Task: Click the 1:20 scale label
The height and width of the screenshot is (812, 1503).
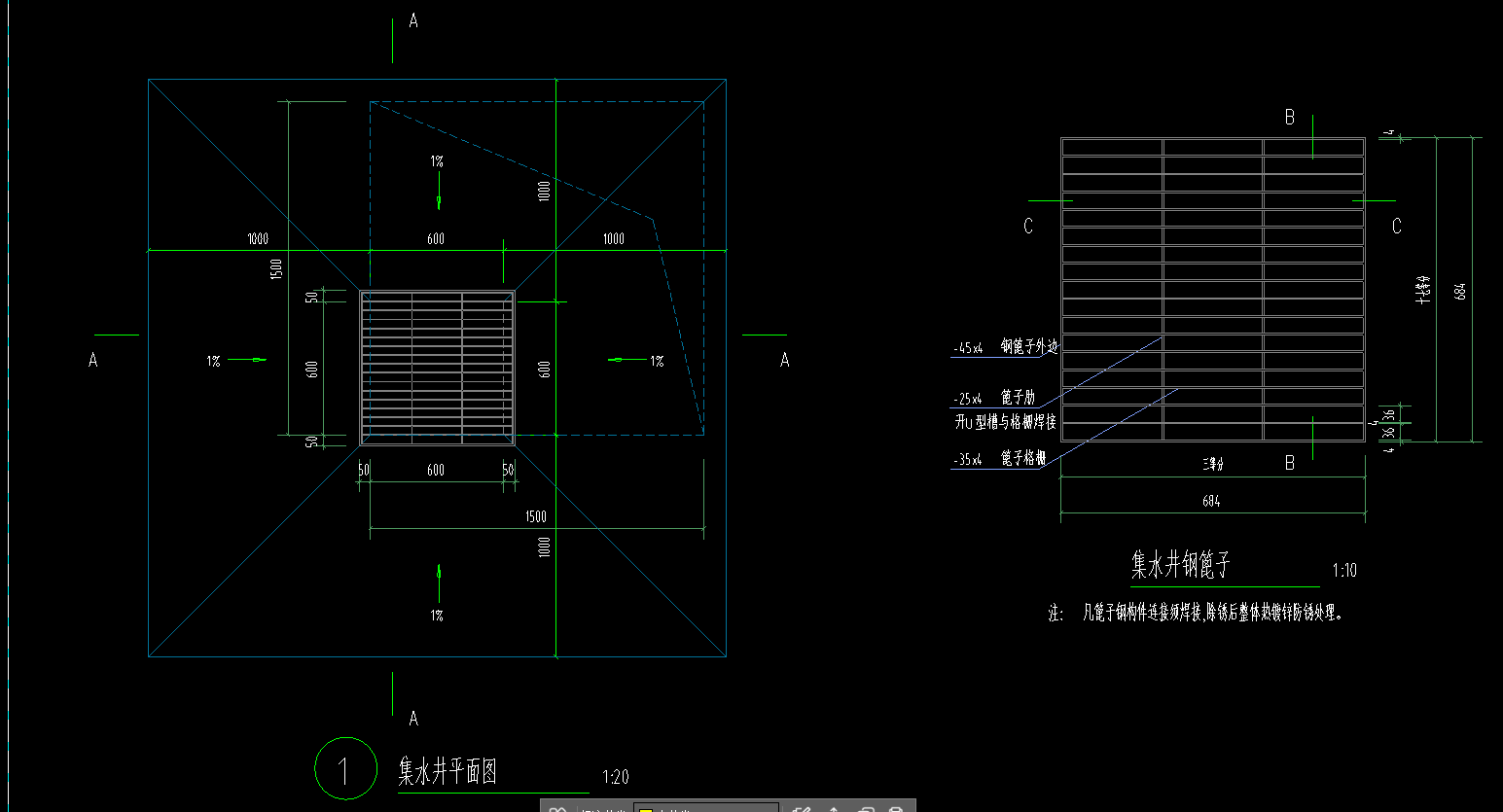Action: [616, 777]
